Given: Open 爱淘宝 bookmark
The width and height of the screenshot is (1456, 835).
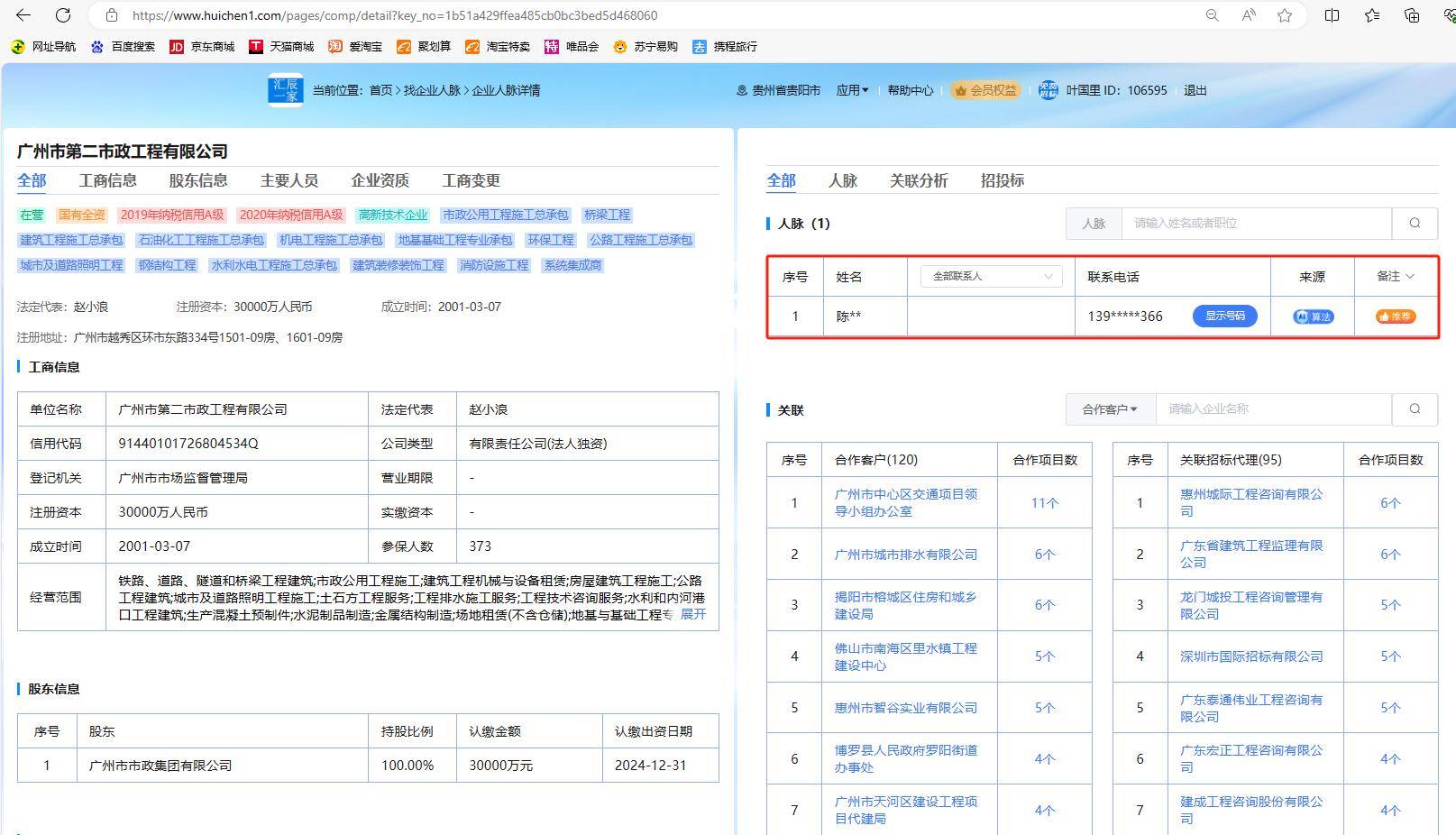Looking at the screenshot, I should tap(355, 47).
